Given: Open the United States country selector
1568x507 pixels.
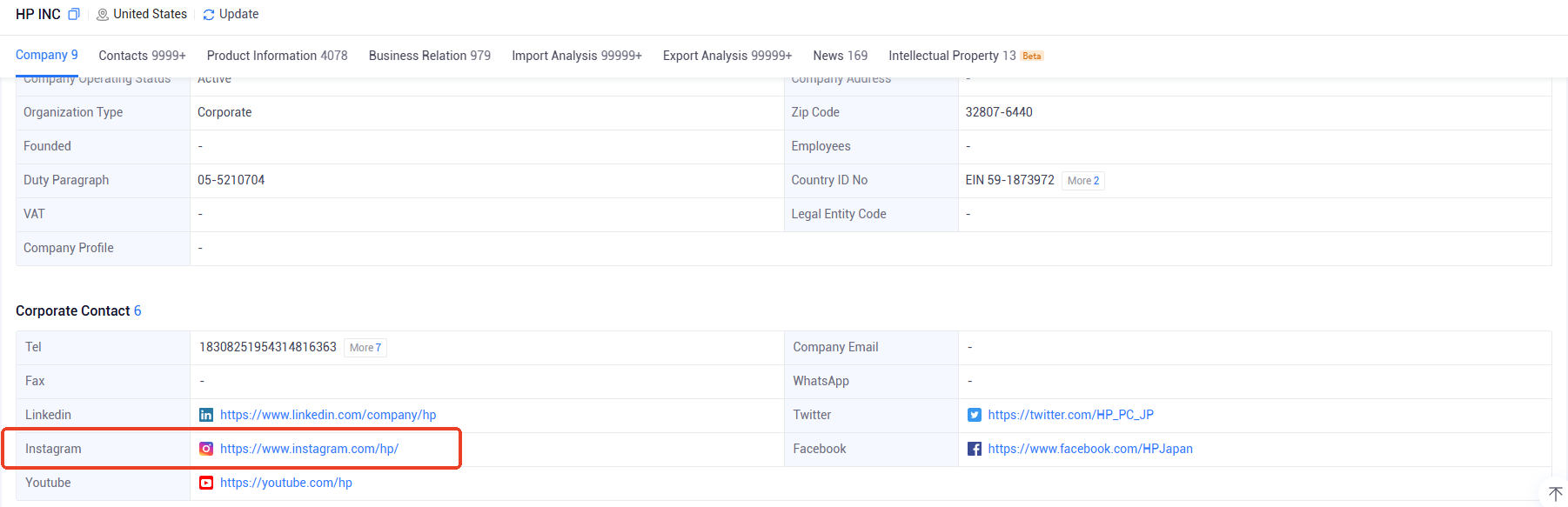Looking at the screenshot, I should pos(142,14).
